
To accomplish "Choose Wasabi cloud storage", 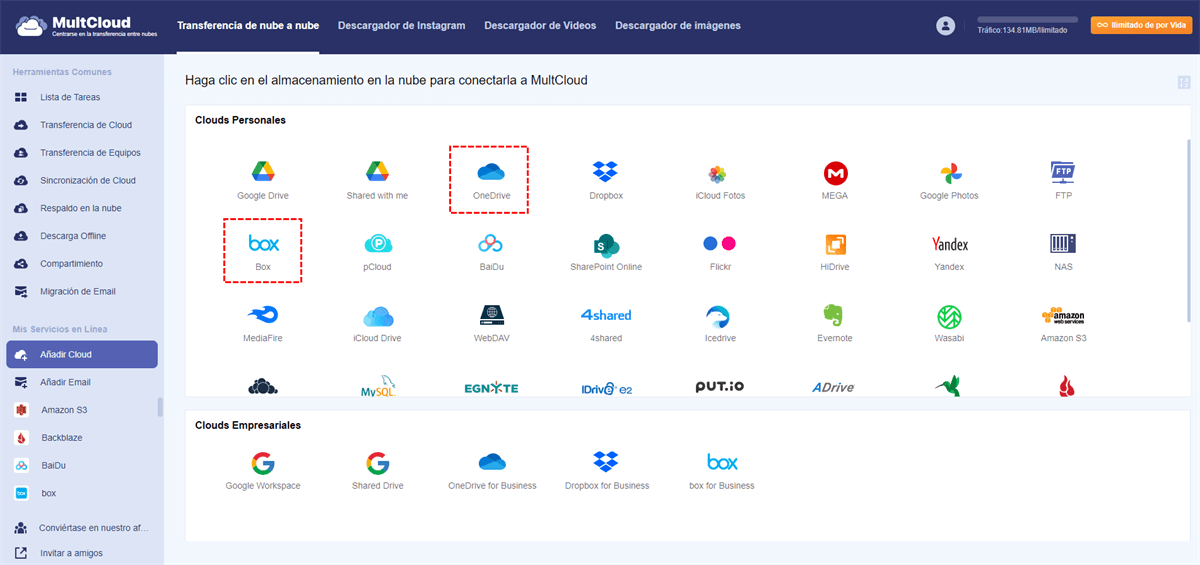I will click(x=949, y=323).
